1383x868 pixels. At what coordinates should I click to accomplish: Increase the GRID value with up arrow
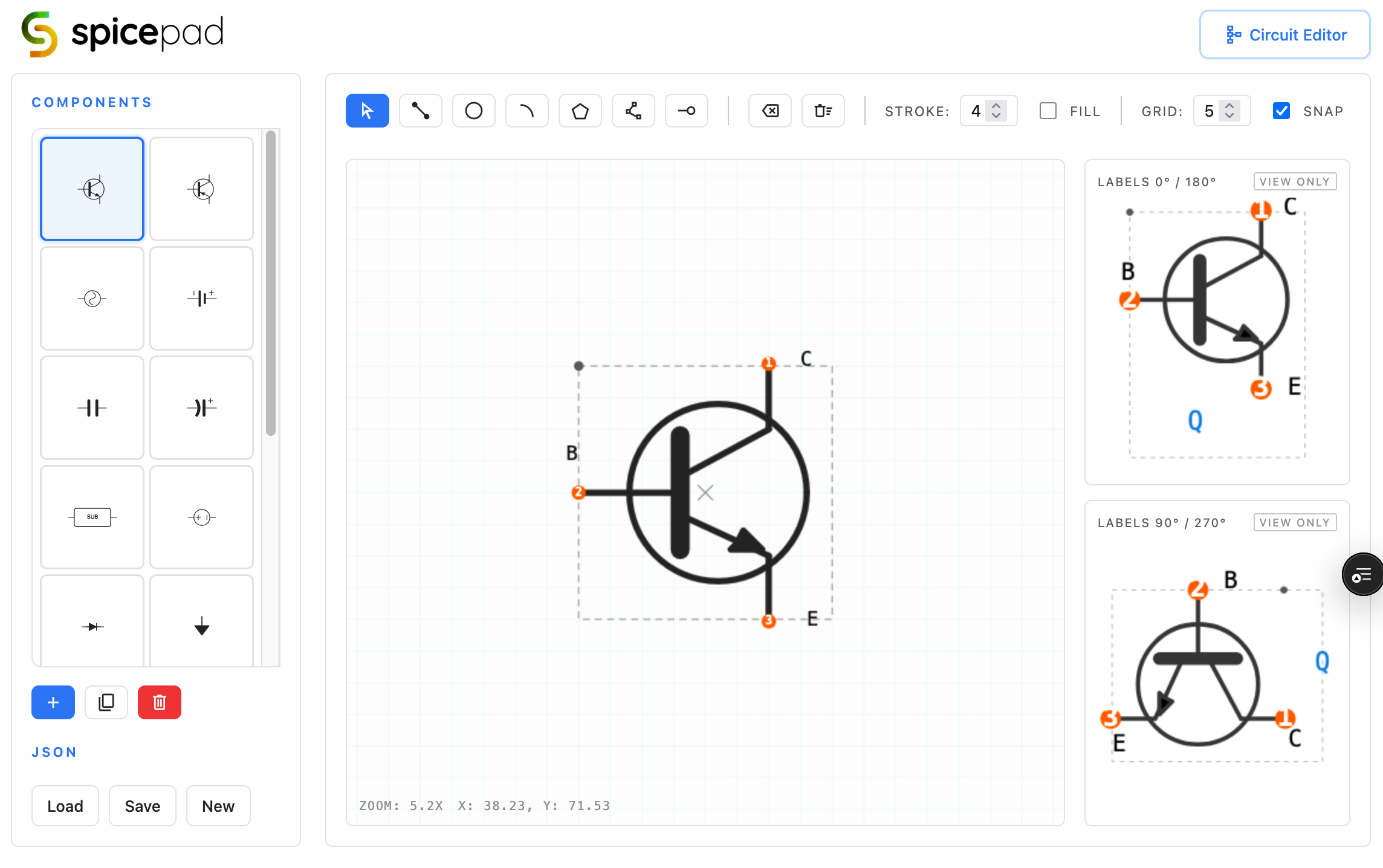[1229, 106]
